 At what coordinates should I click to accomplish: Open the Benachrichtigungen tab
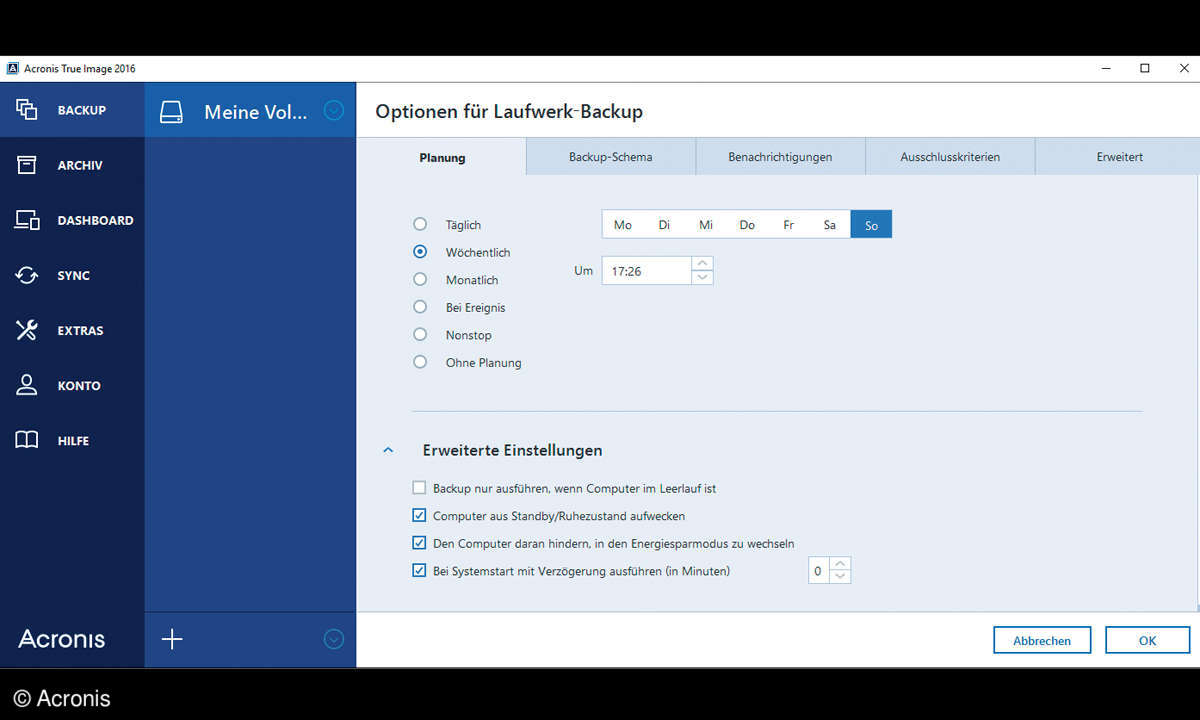pos(780,157)
